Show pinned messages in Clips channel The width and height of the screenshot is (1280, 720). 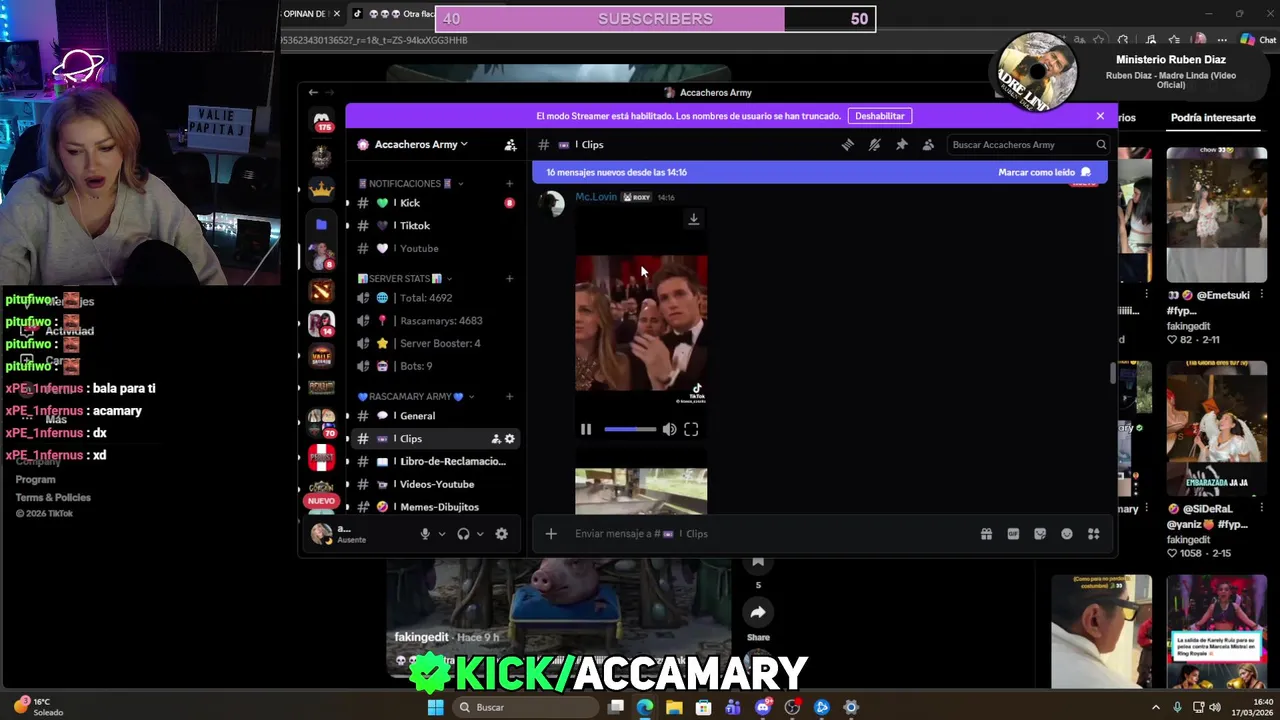coord(901,145)
